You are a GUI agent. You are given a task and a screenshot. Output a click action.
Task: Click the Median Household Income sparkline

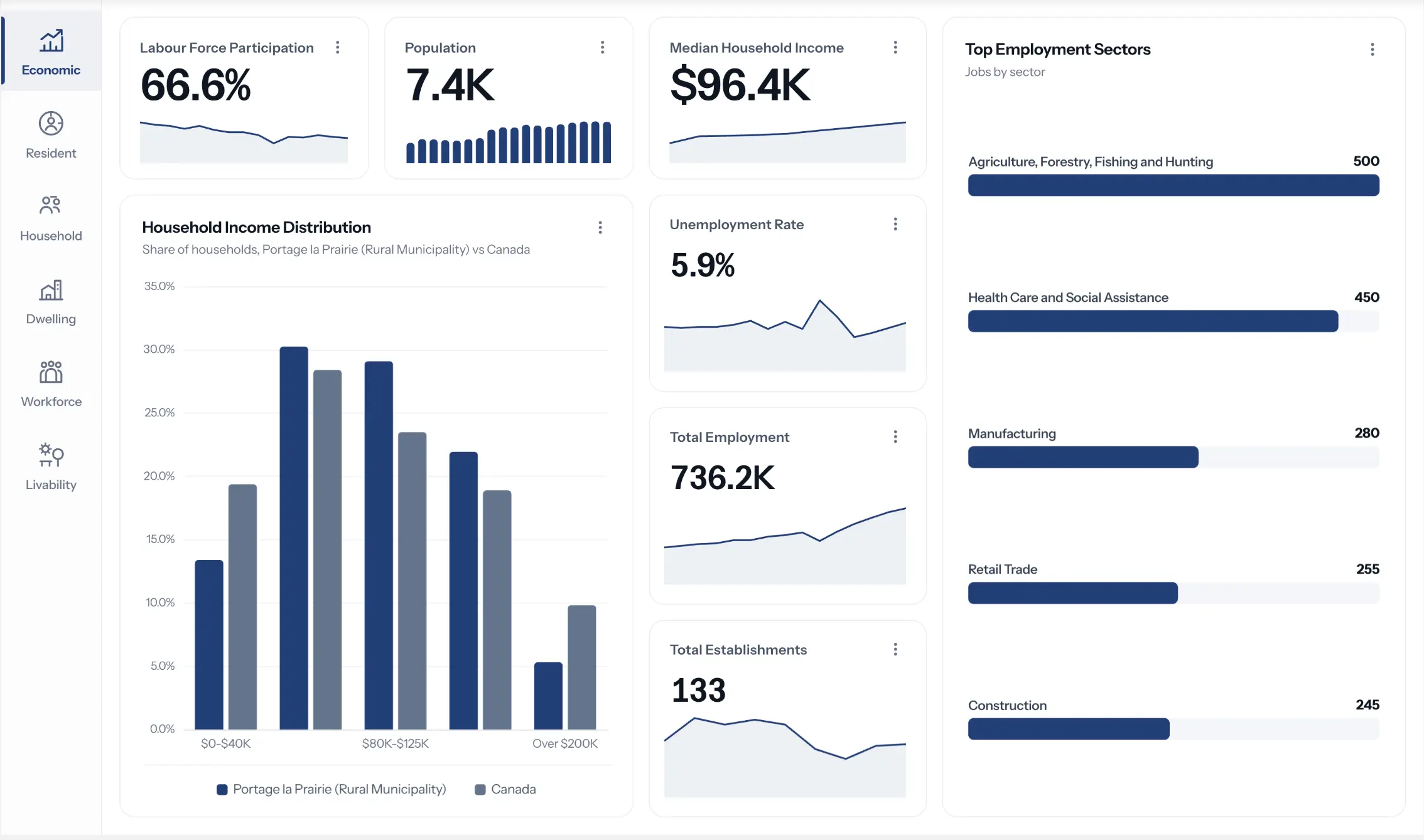pos(787,142)
